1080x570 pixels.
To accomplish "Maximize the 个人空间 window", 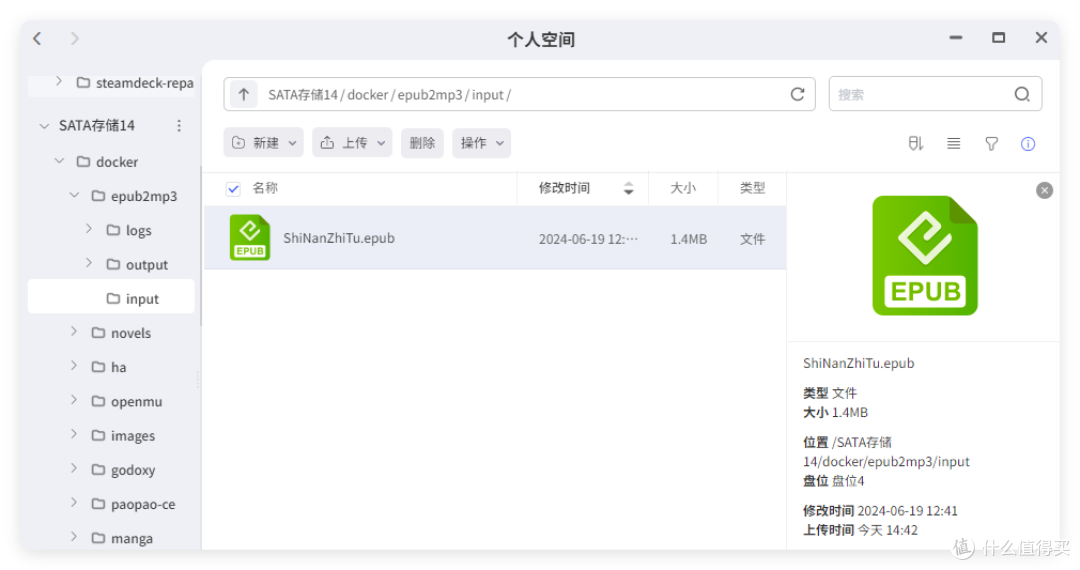I will (x=998, y=38).
